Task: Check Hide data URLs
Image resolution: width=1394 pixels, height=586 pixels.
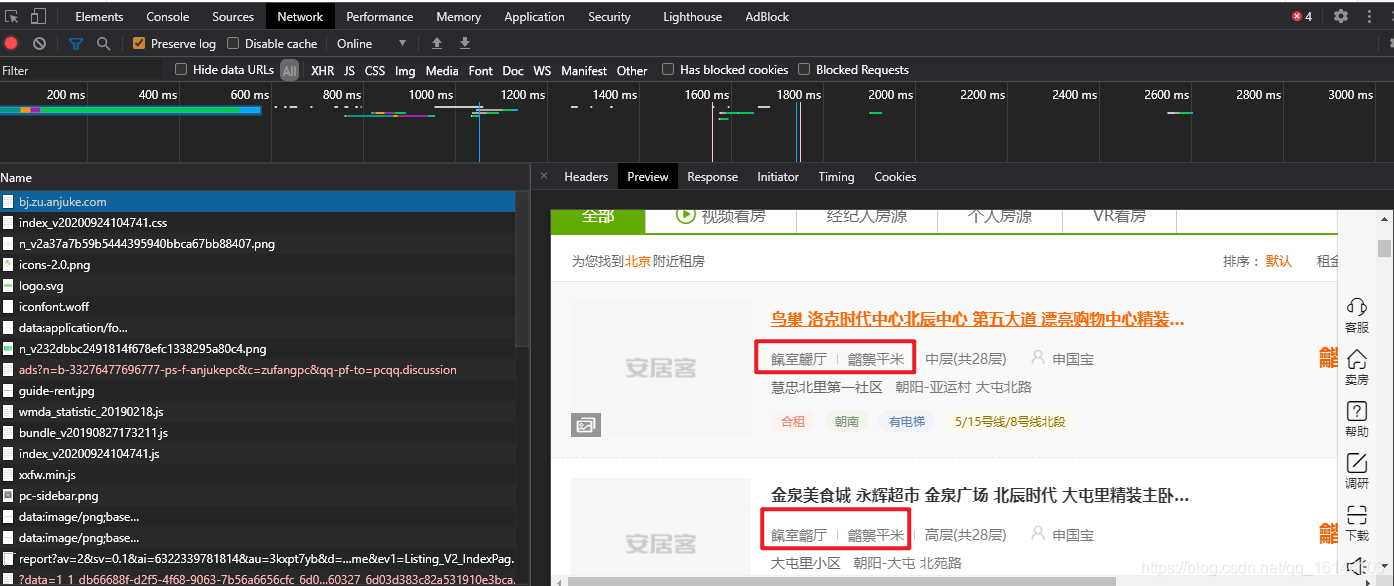Action: (x=181, y=70)
